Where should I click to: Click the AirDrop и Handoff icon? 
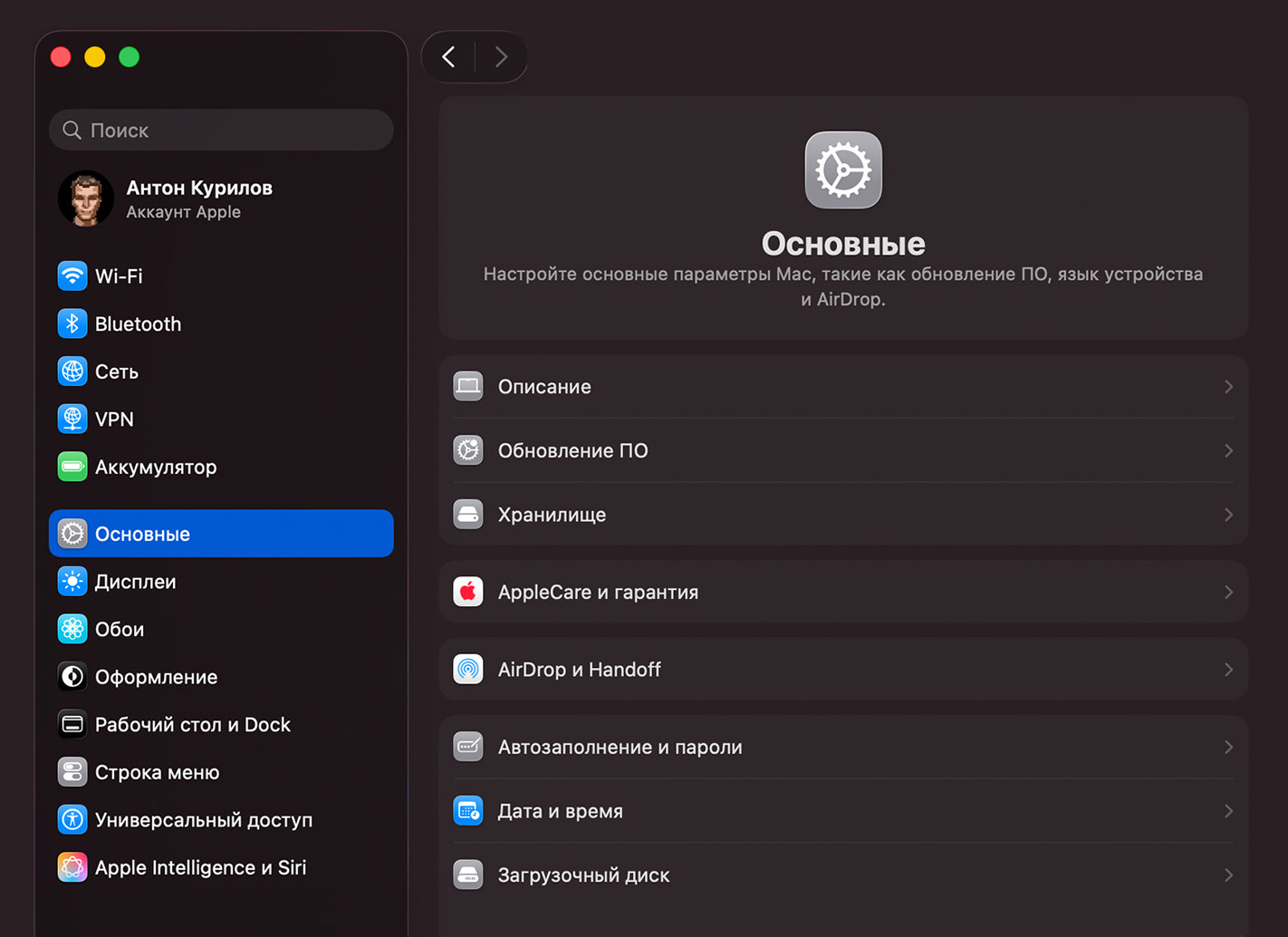[468, 670]
